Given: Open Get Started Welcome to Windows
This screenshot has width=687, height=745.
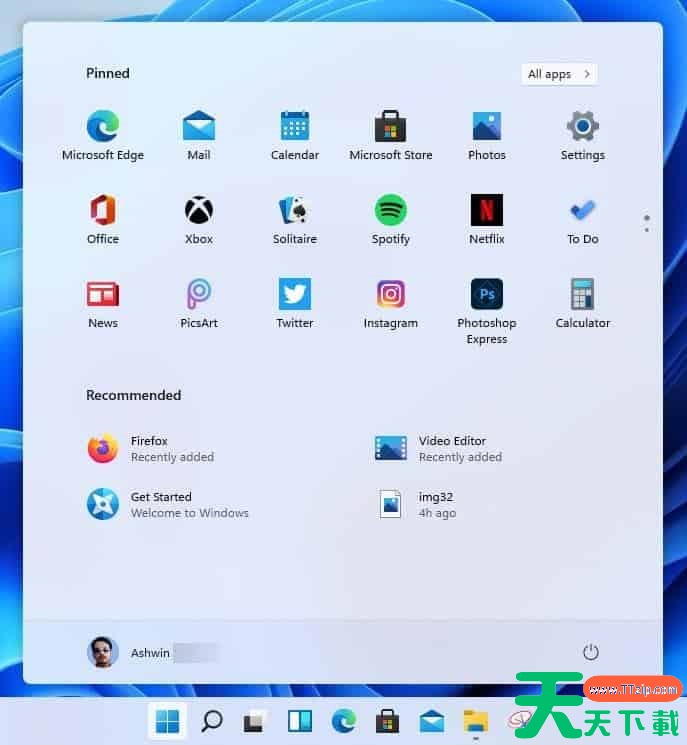Looking at the screenshot, I should 168,505.
